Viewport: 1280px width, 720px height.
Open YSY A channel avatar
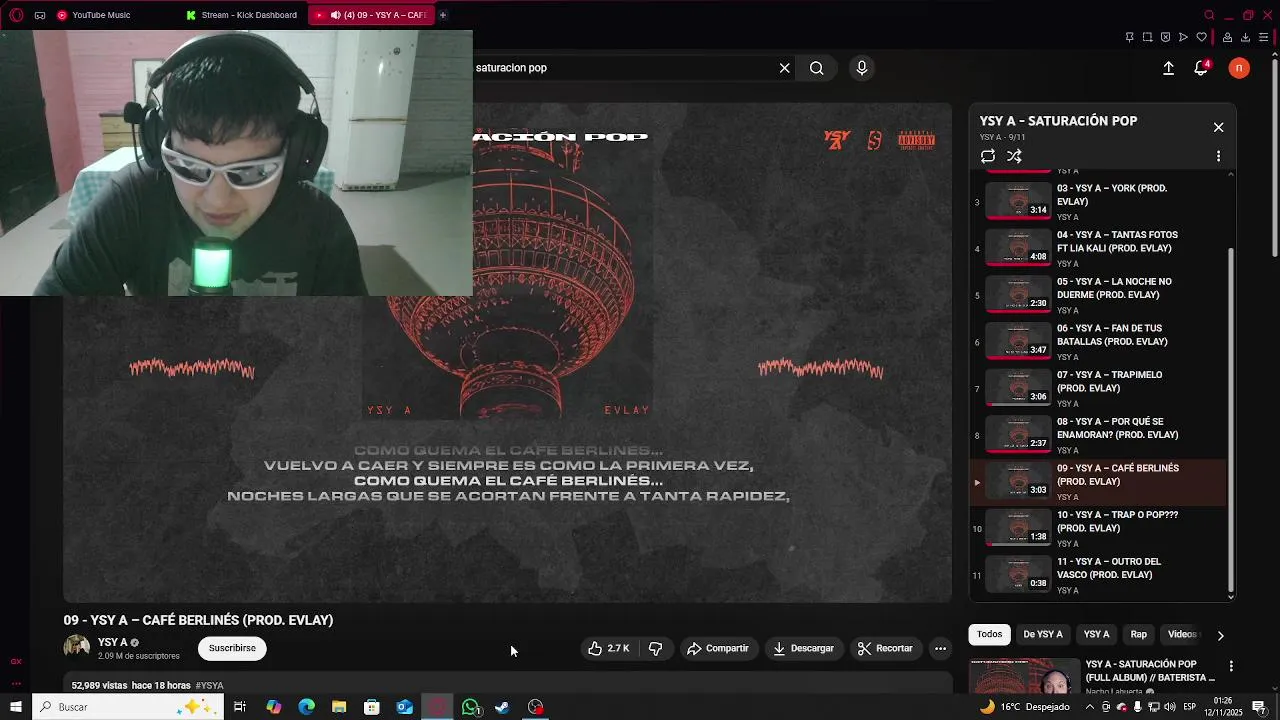click(x=77, y=647)
